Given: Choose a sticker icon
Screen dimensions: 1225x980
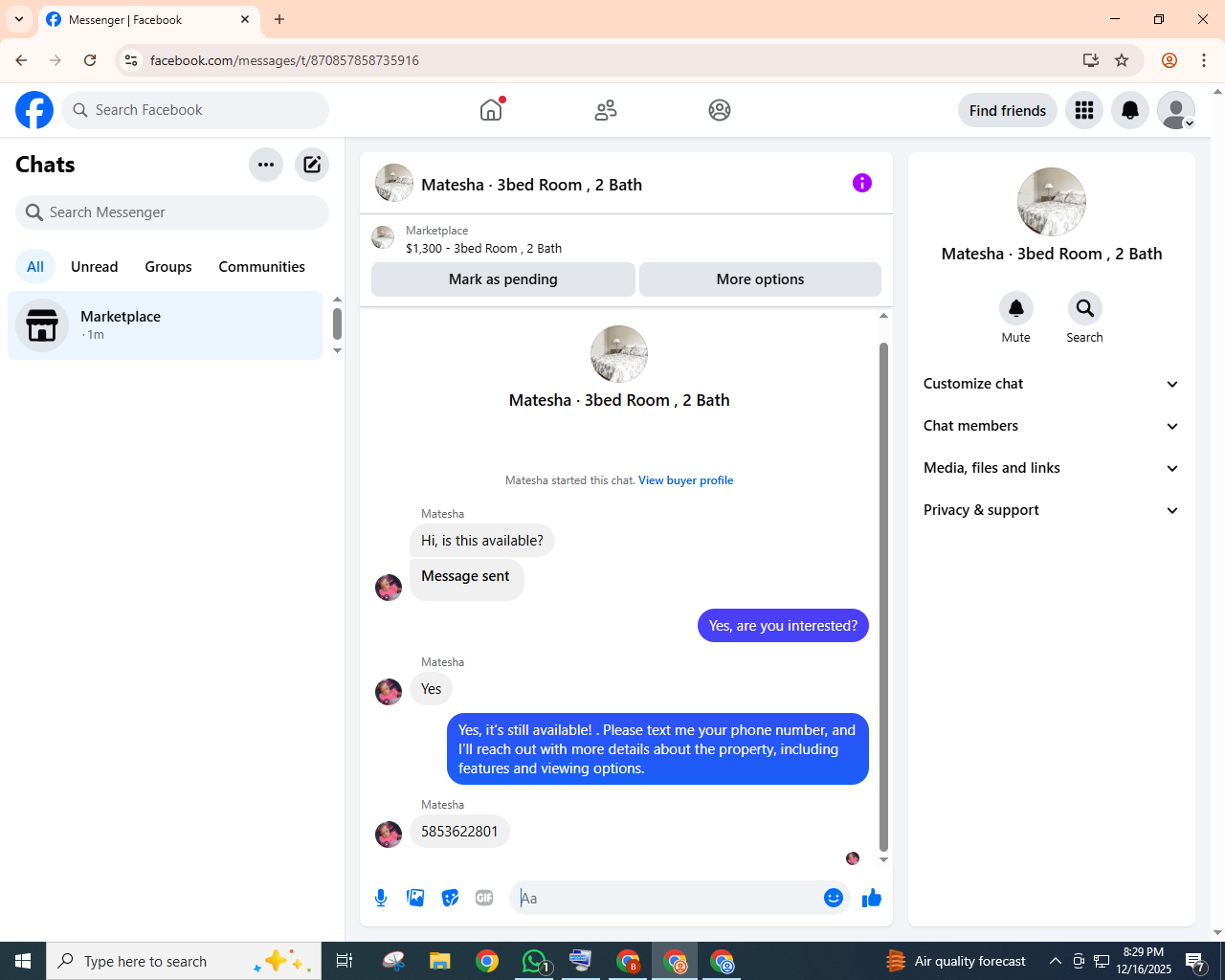Looking at the screenshot, I should (x=450, y=898).
